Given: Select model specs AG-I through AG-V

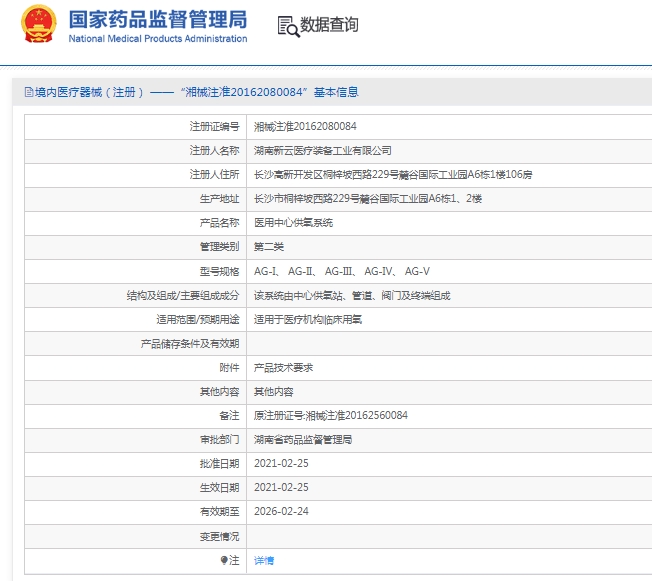Looking at the screenshot, I should coord(342,271).
